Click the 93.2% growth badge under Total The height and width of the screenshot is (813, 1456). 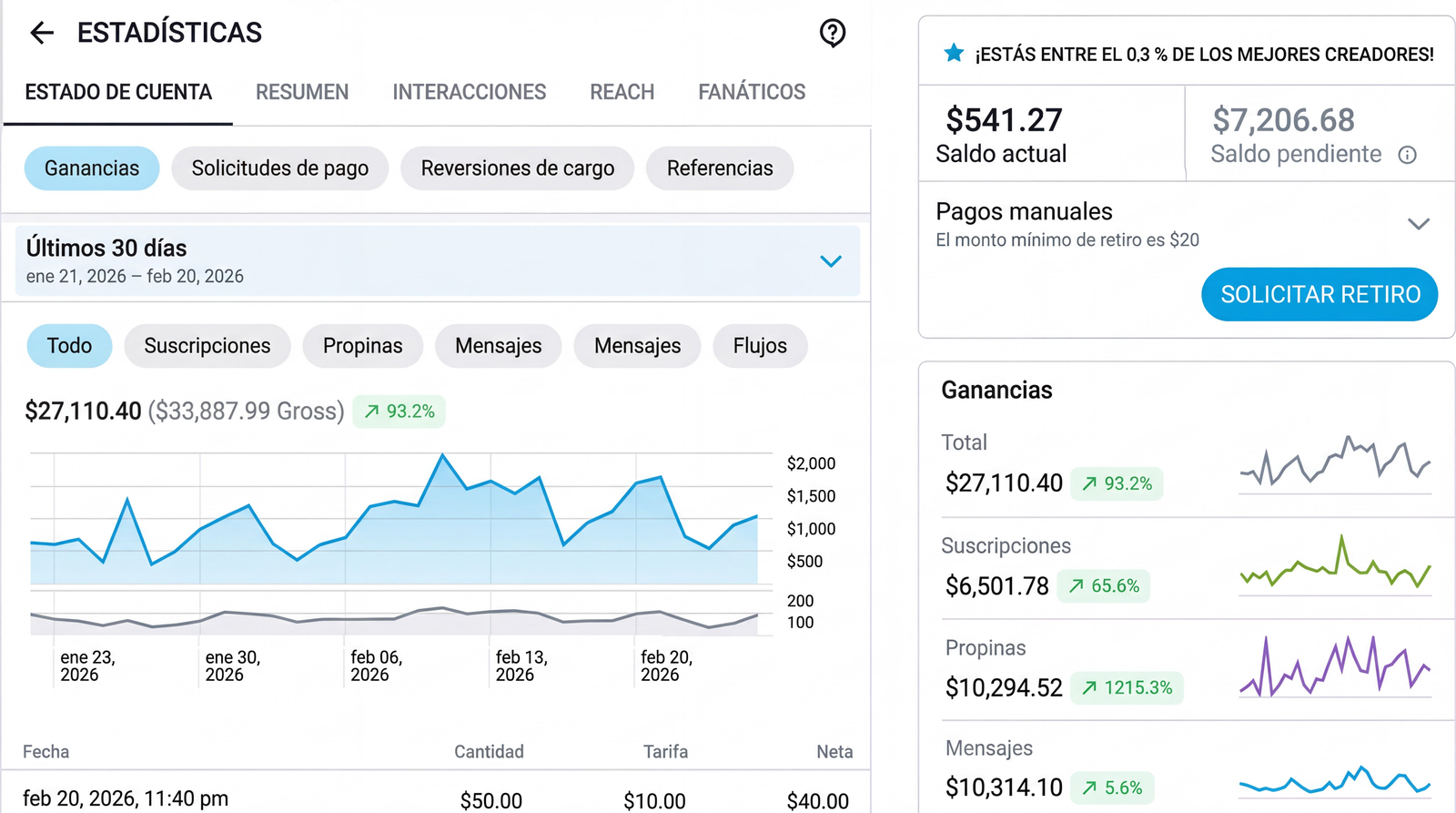[1117, 483]
